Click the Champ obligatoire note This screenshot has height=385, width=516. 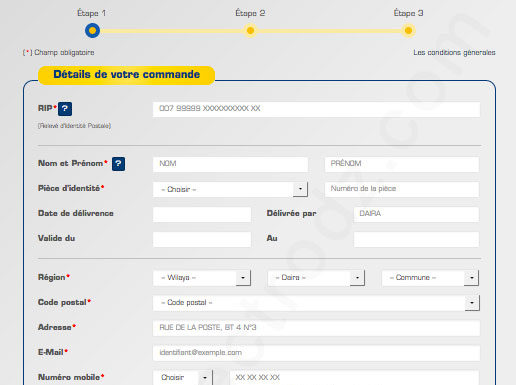(x=58, y=52)
